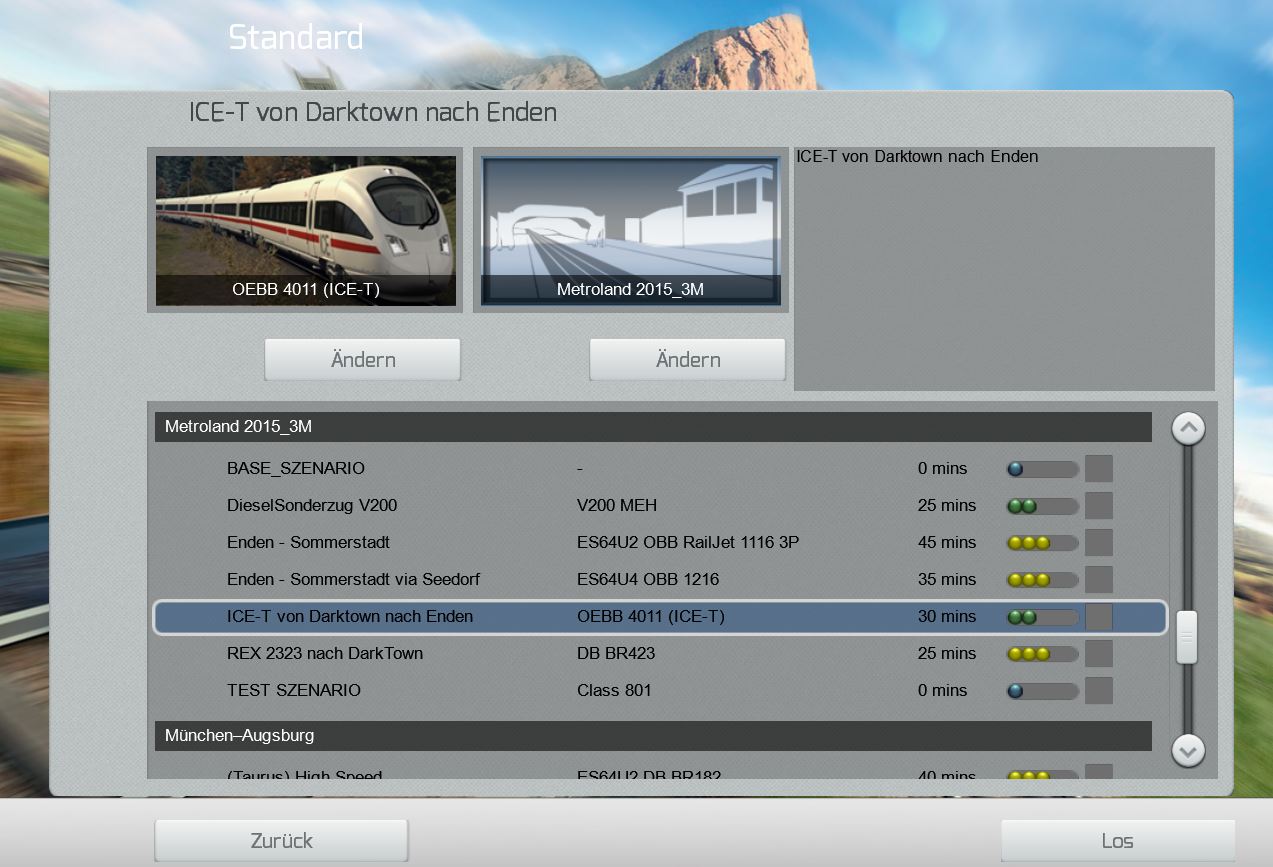This screenshot has width=1273, height=867.
Task: Click completion box for DieselSonderzug V200
Action: coord(1099,505)
